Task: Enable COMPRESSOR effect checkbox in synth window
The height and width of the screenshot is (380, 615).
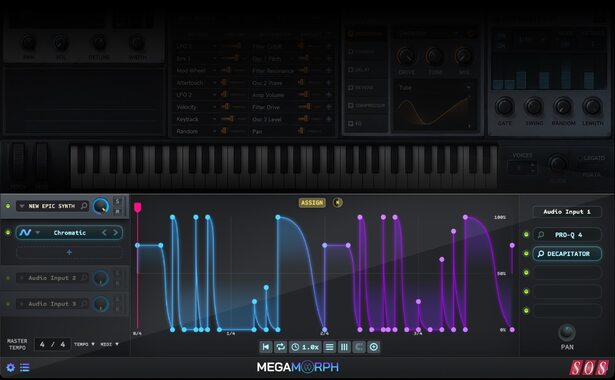Action: 351,105
